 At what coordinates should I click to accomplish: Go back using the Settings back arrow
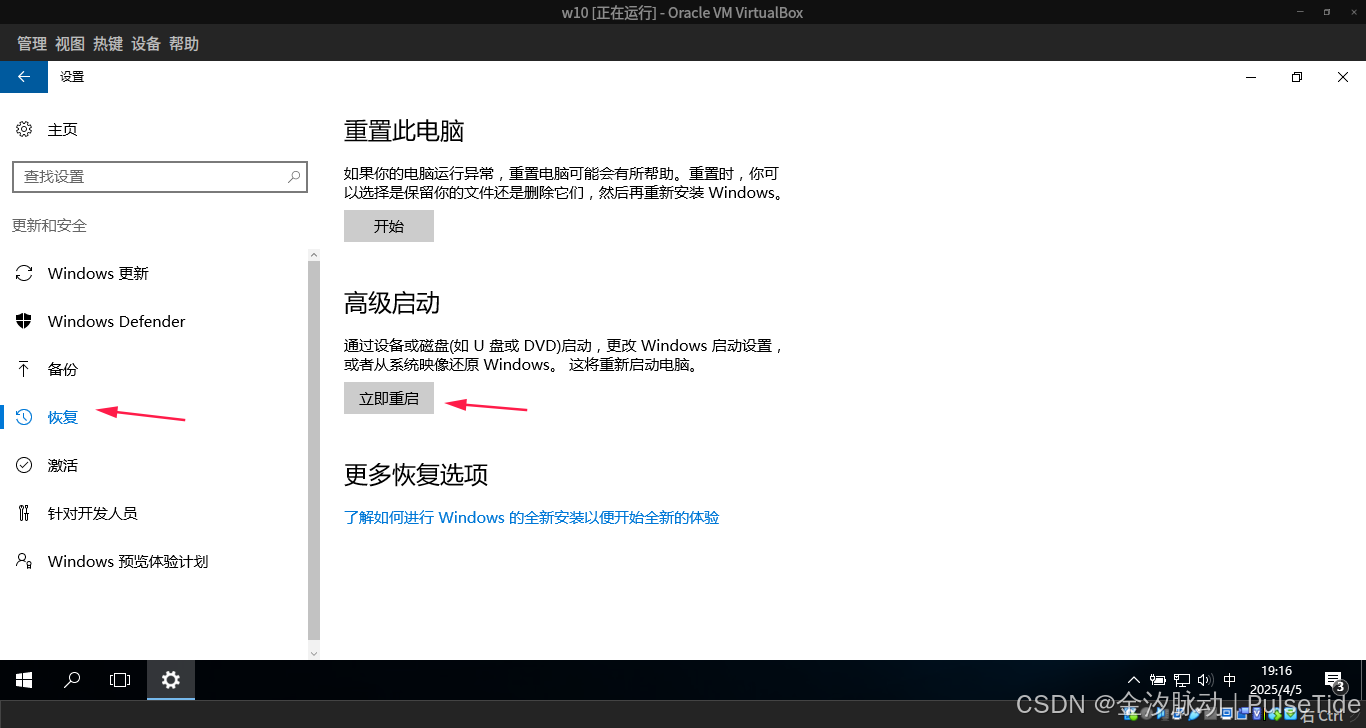pyautogui.click(x=24, y=77)
